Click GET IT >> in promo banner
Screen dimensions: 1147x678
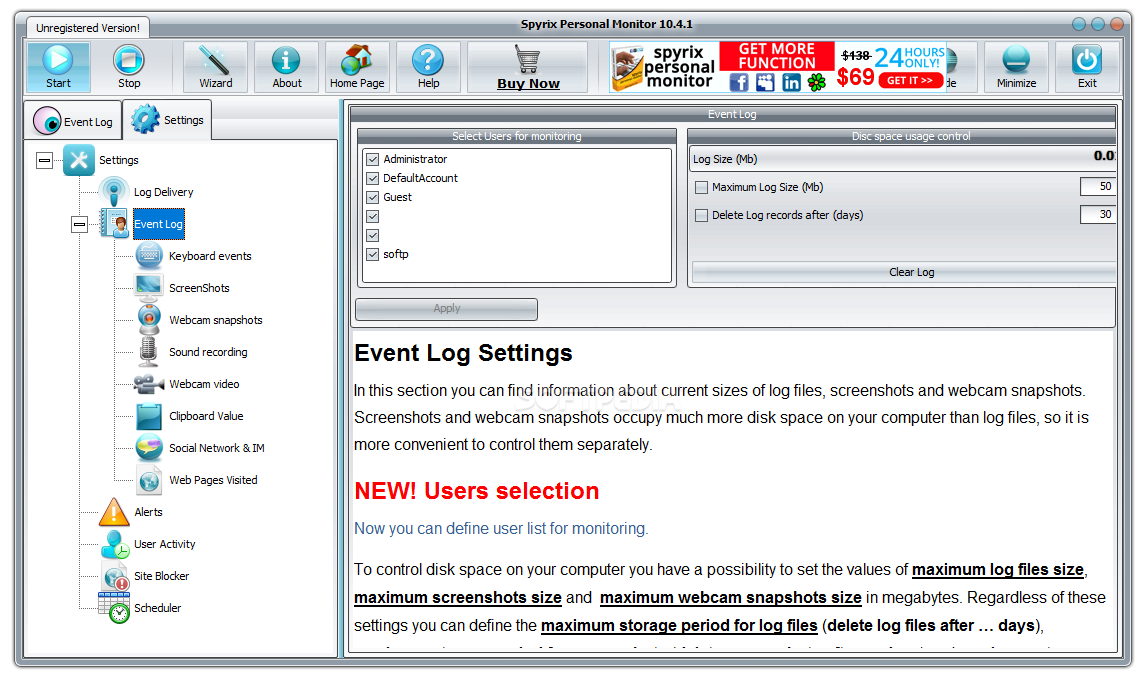(910, 80)
